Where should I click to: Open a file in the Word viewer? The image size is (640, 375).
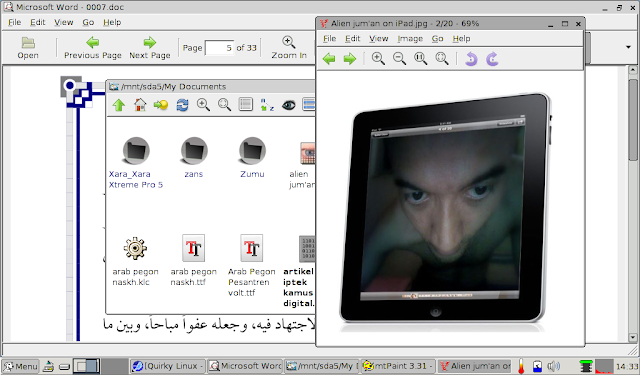click(28, 48)
